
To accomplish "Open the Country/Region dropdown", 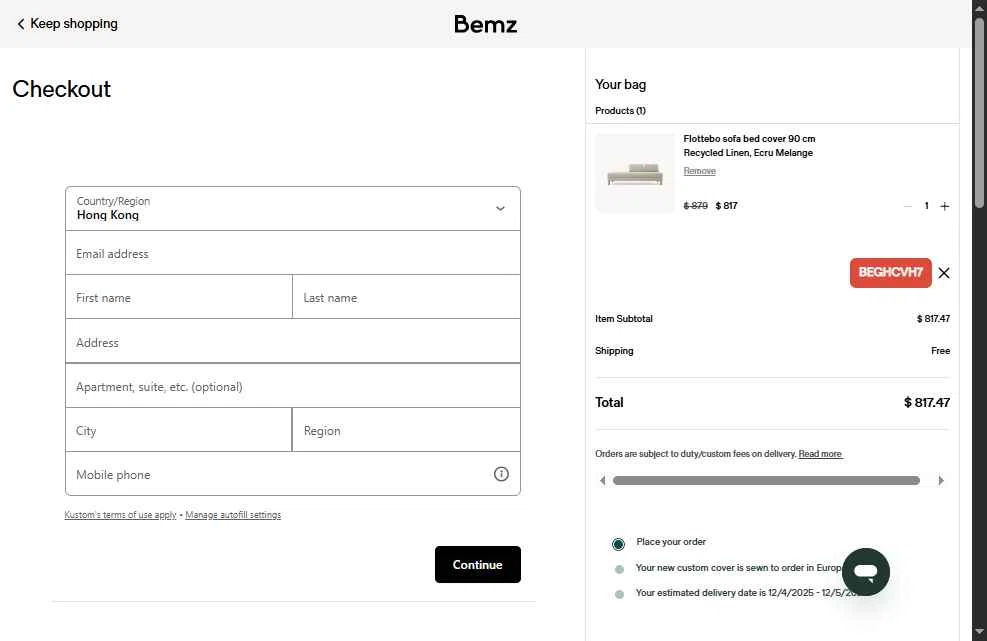I will (293, 208).
